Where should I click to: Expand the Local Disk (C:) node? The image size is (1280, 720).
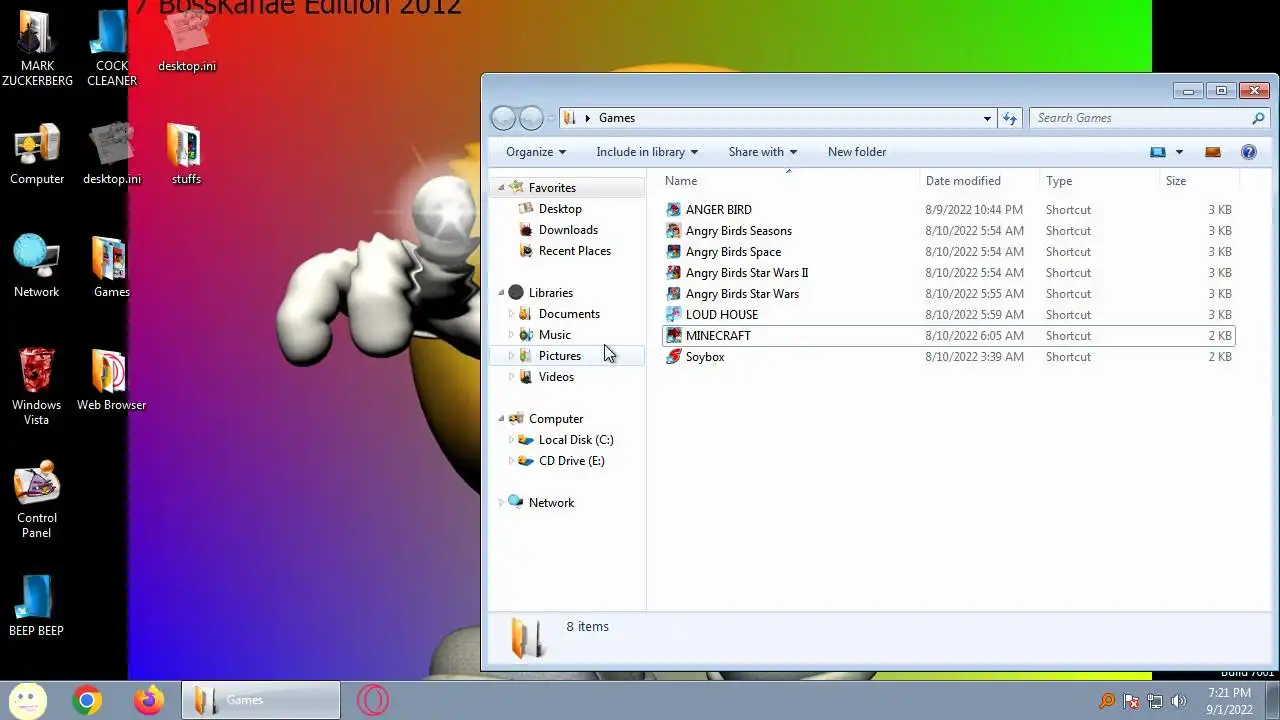click(x=512, y=440)
